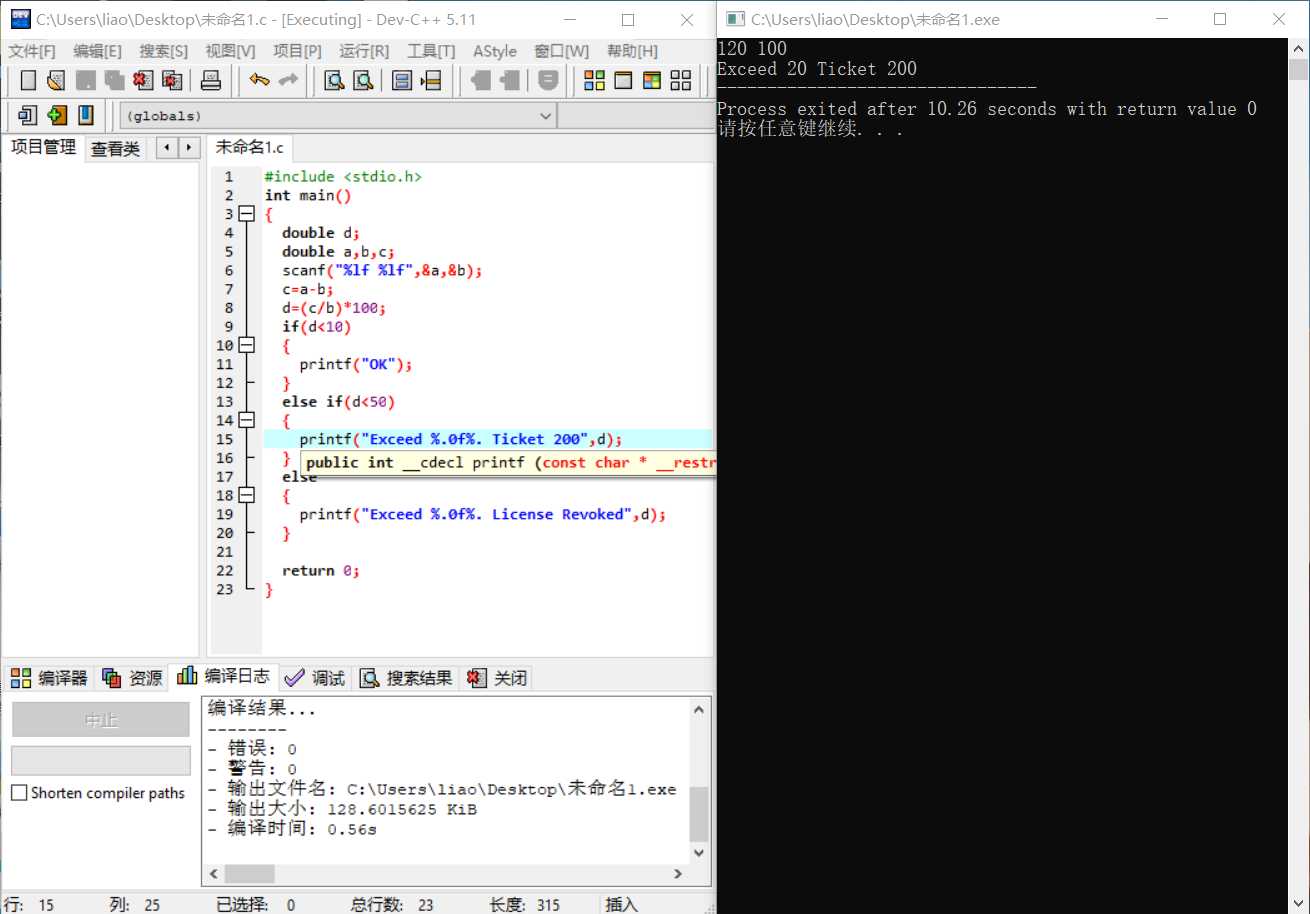Viewport: 1310px width, 914px height.
Task: Click highlighted line 15 printf code
Action: 461,439
